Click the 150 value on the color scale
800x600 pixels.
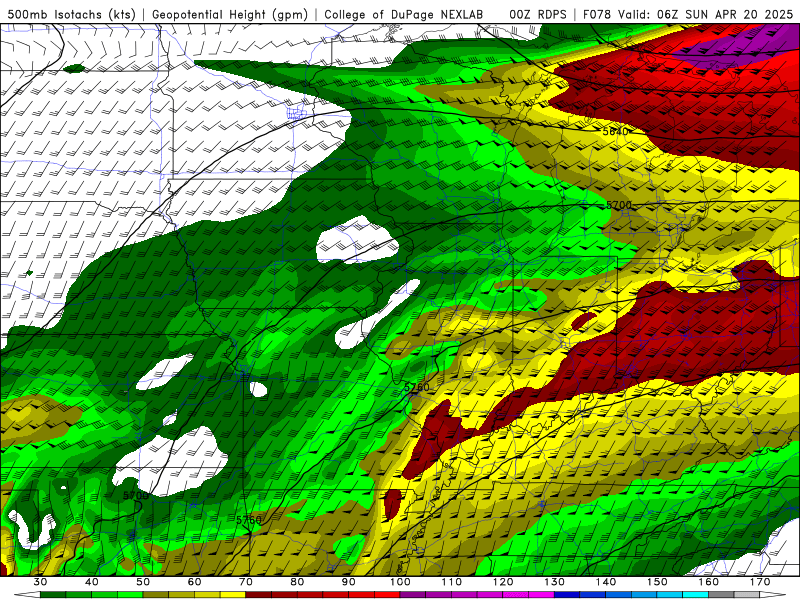click(x=658, y=582)
